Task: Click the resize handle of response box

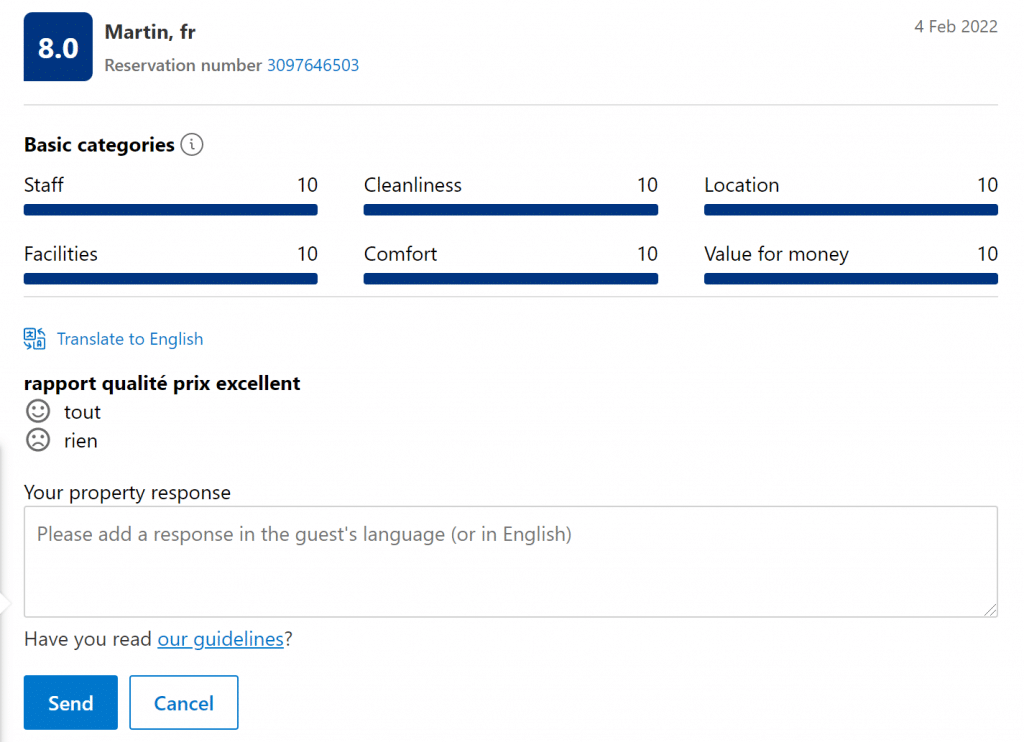Action: point(991,610)
